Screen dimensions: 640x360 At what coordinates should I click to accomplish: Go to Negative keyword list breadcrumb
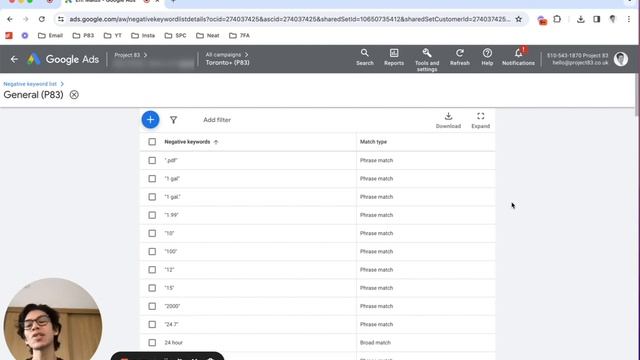point(30,84)
